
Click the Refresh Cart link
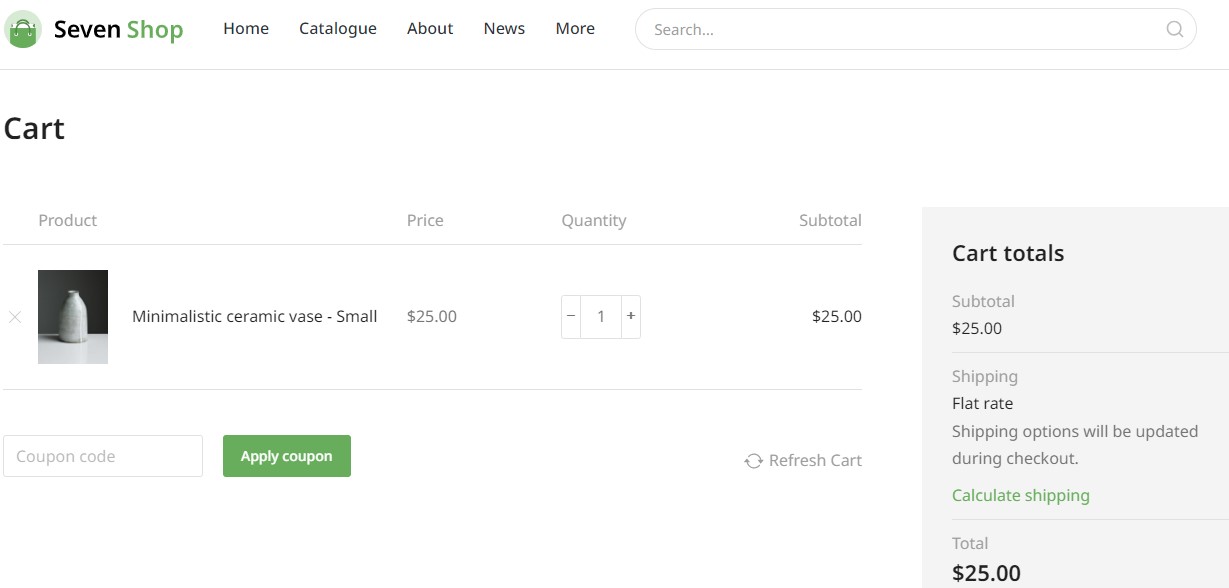point(803,461)
